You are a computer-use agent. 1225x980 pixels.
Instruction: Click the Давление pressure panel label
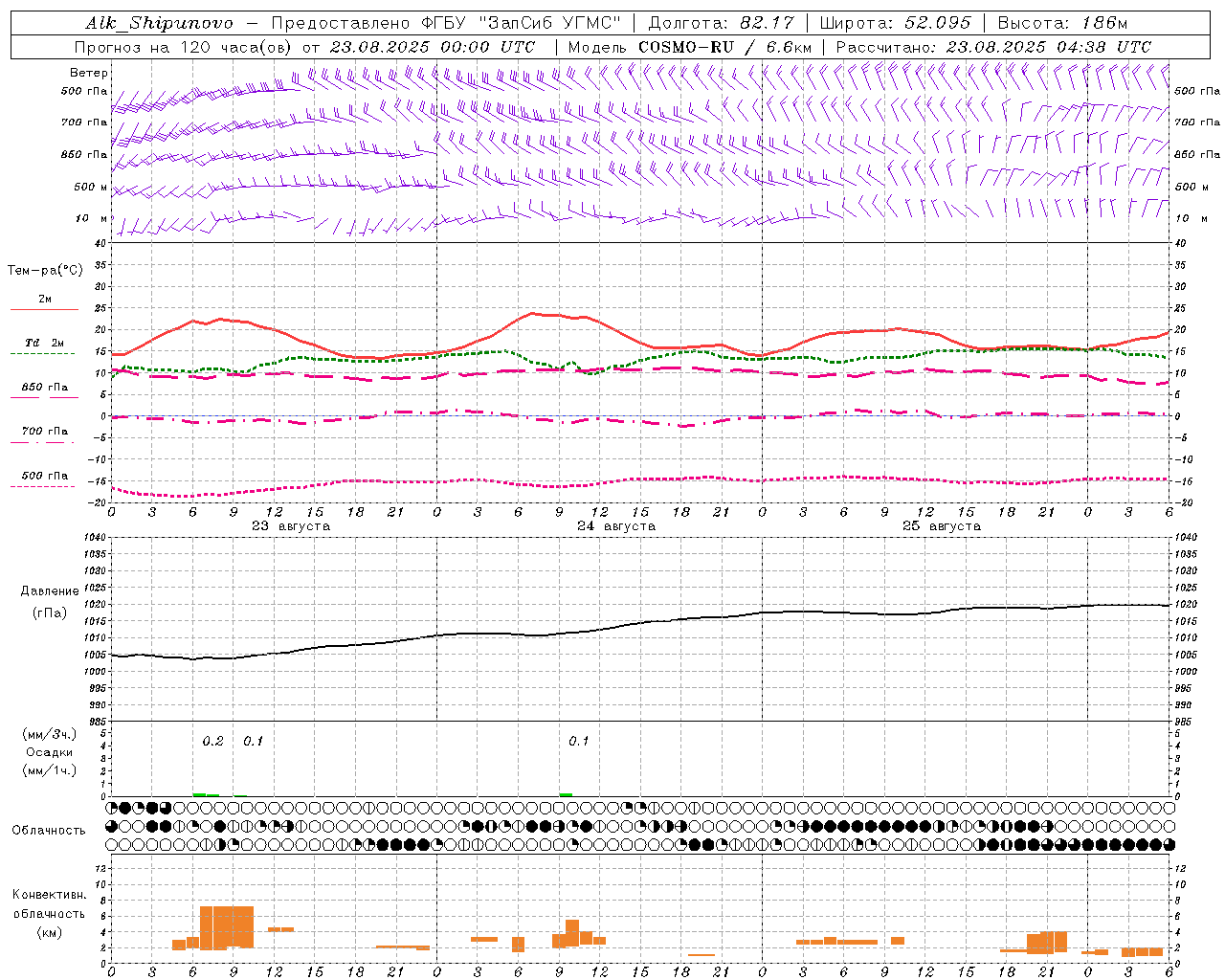coord(49,591)
